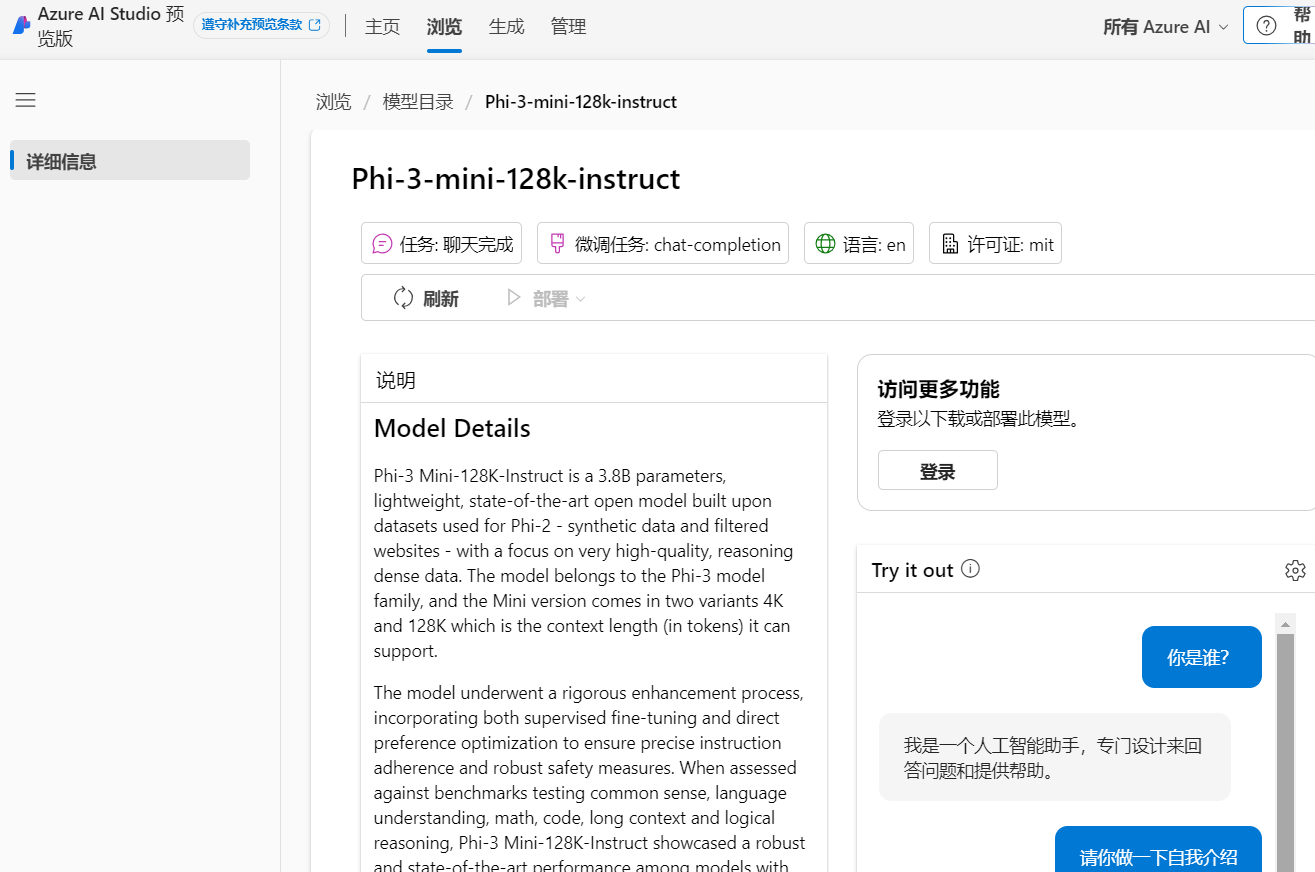The height and width of the screenshot is (872, 1315).
Task: Click the license building icon
Action: coord(950,244)
